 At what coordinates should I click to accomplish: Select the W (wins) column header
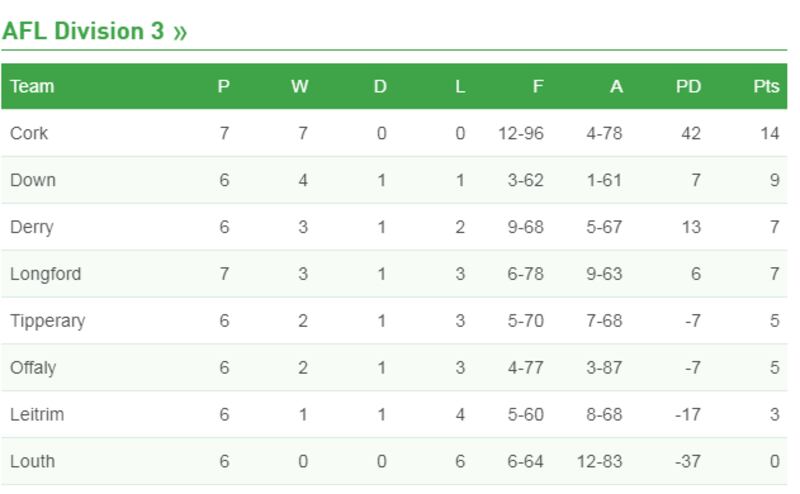300,86
